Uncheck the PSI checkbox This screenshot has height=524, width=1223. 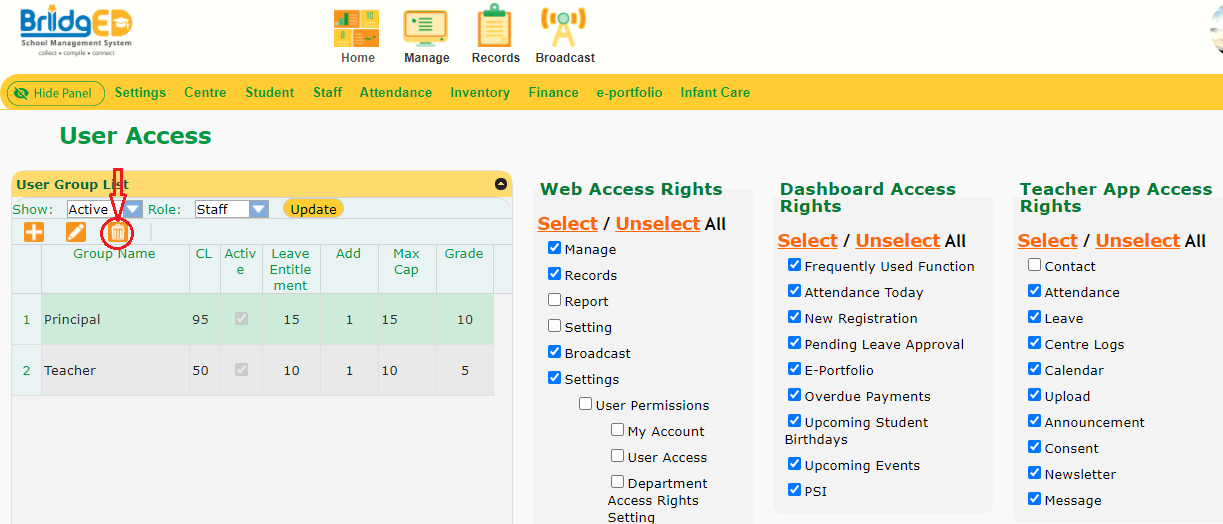(794, 490)
